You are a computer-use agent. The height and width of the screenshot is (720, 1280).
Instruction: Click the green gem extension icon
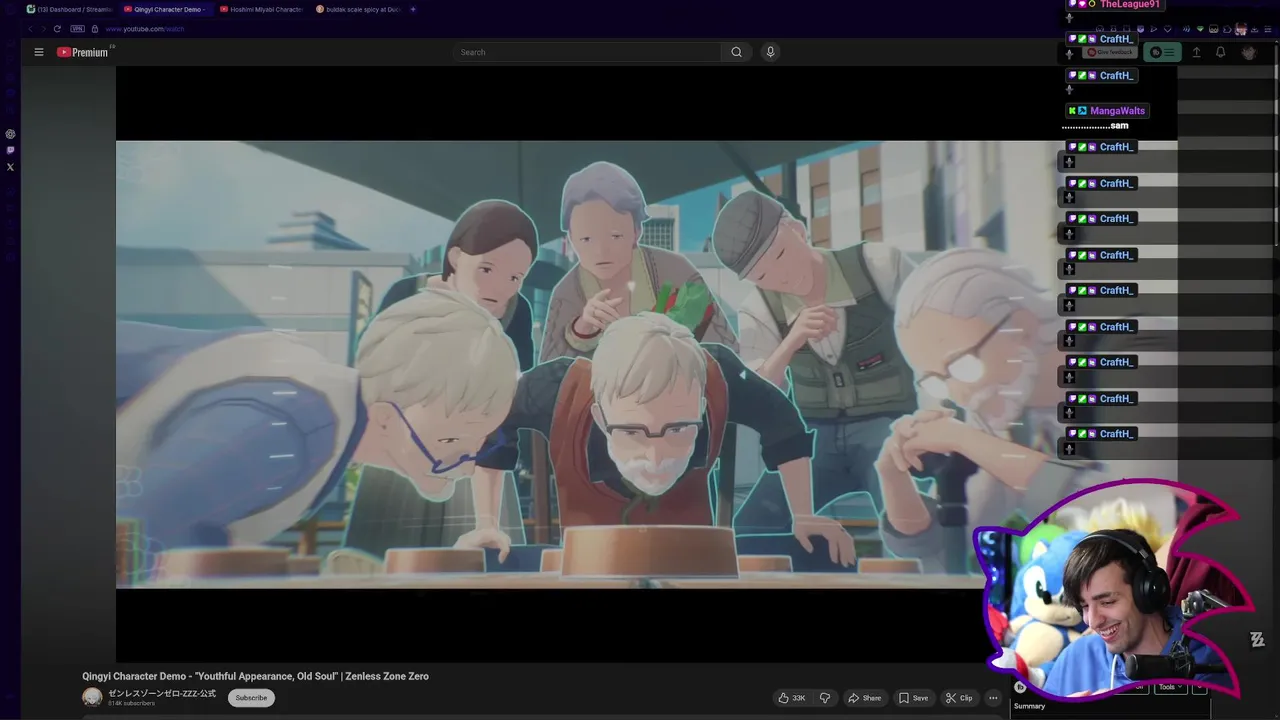tap(1200, 29)
